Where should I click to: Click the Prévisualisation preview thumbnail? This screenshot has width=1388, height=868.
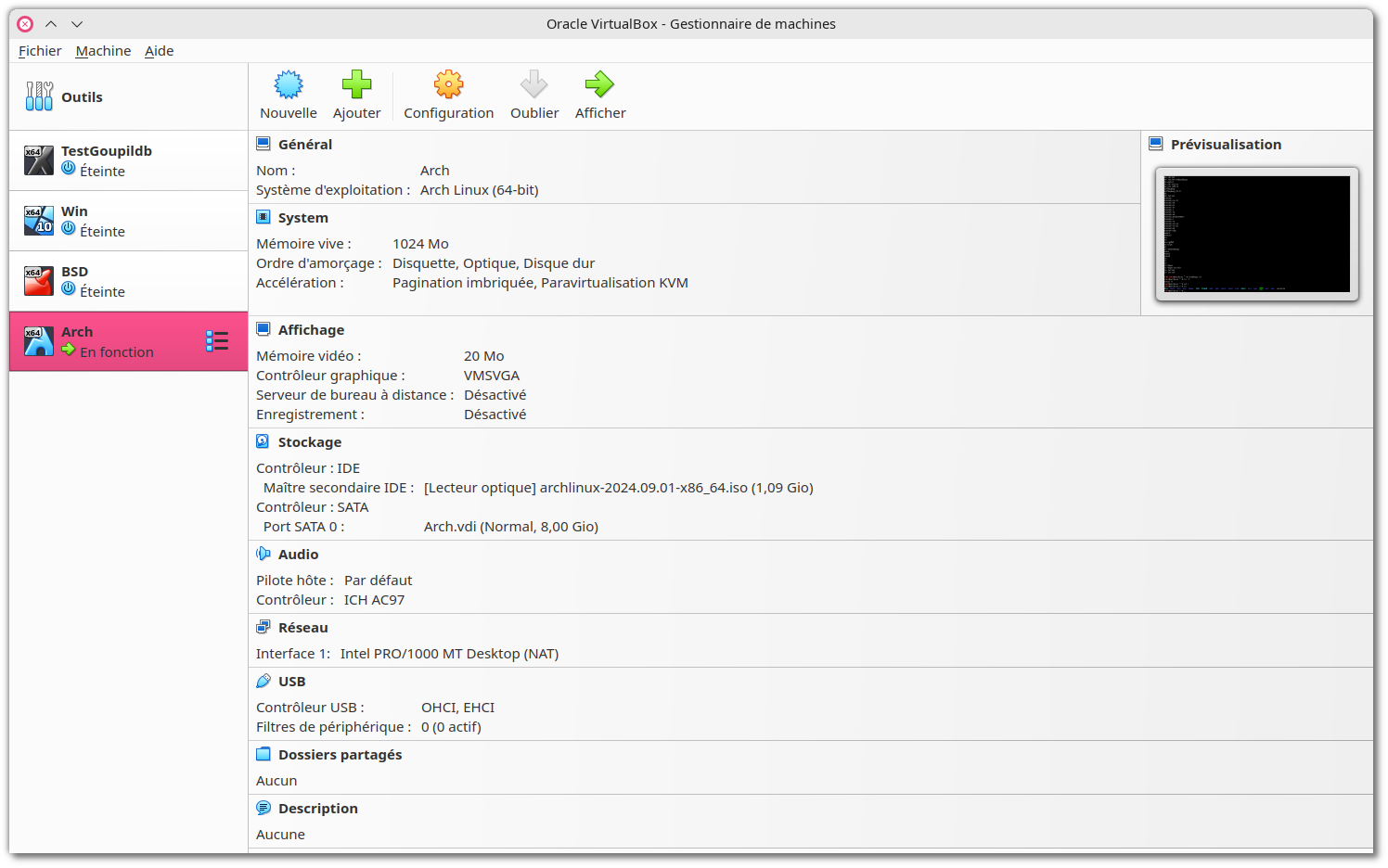click(x=1256, y=233)
